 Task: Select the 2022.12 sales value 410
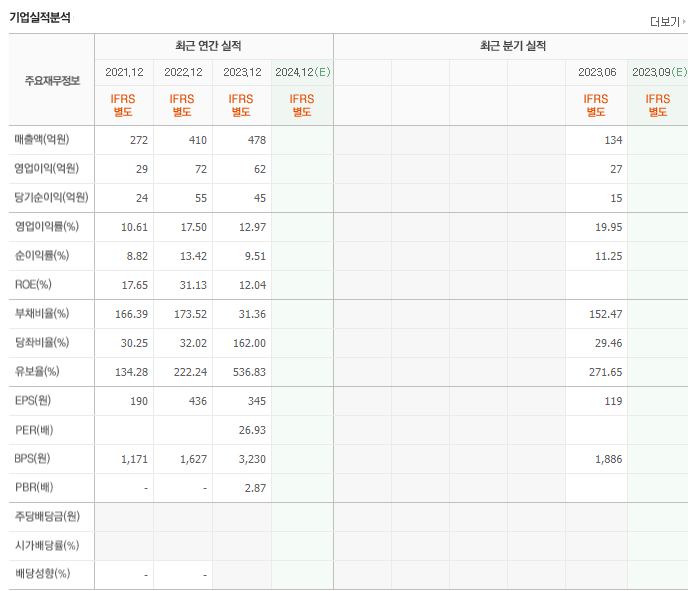[197, 140]
